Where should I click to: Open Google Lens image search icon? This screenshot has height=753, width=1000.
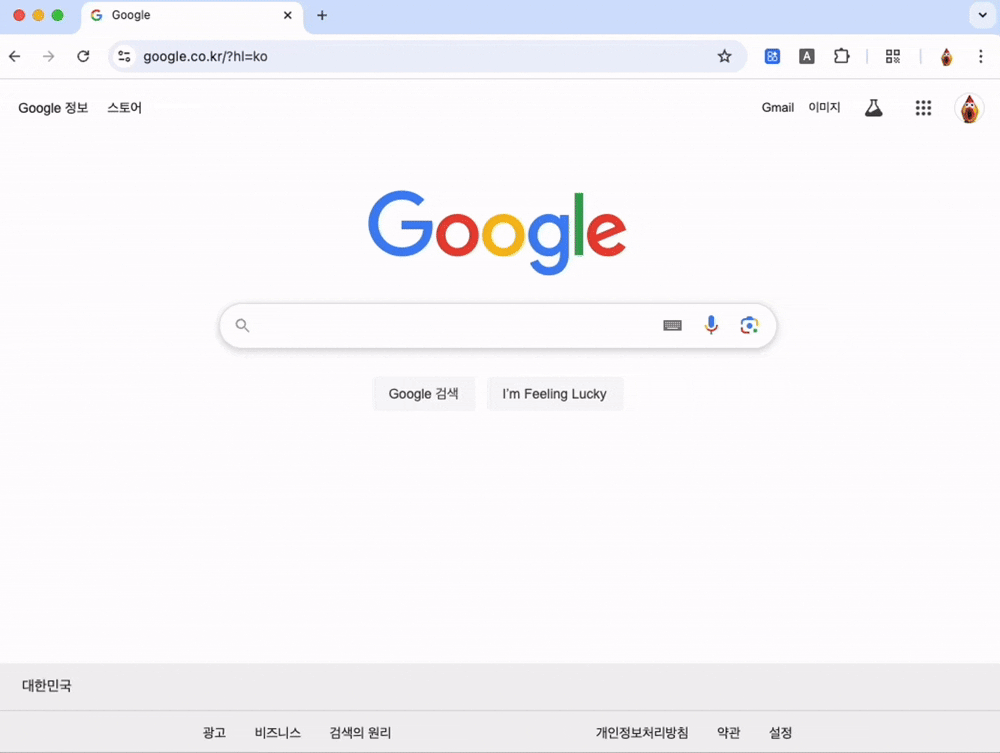749,325
